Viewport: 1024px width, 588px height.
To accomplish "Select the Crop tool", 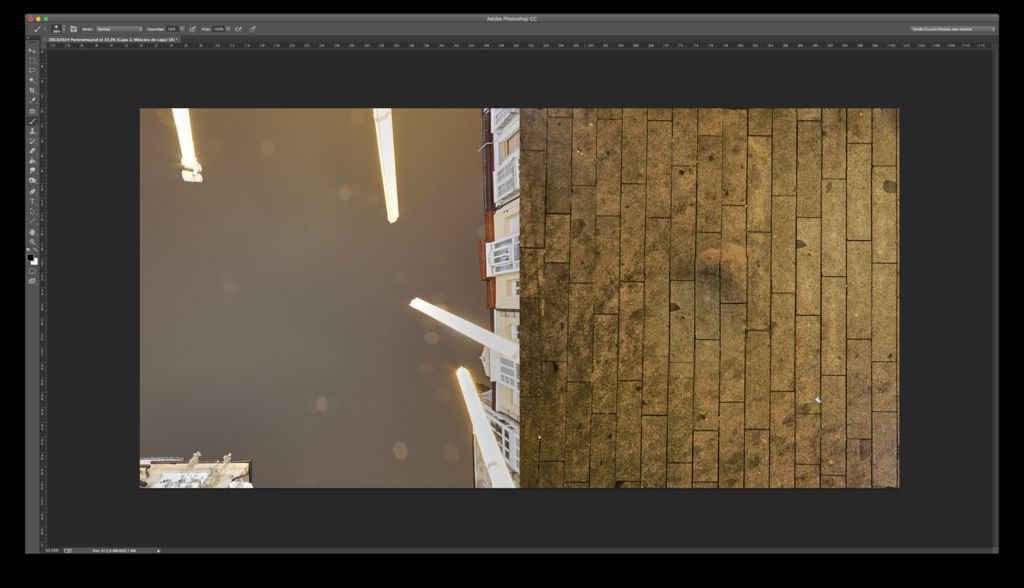I will [32, 90].
